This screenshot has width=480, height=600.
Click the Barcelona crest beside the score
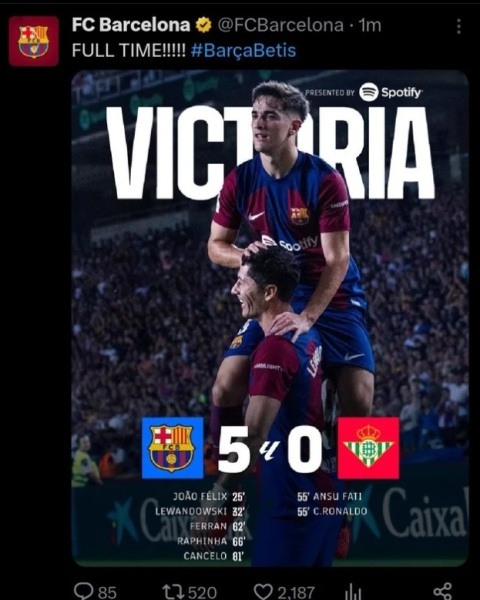[x=172, y=448]
